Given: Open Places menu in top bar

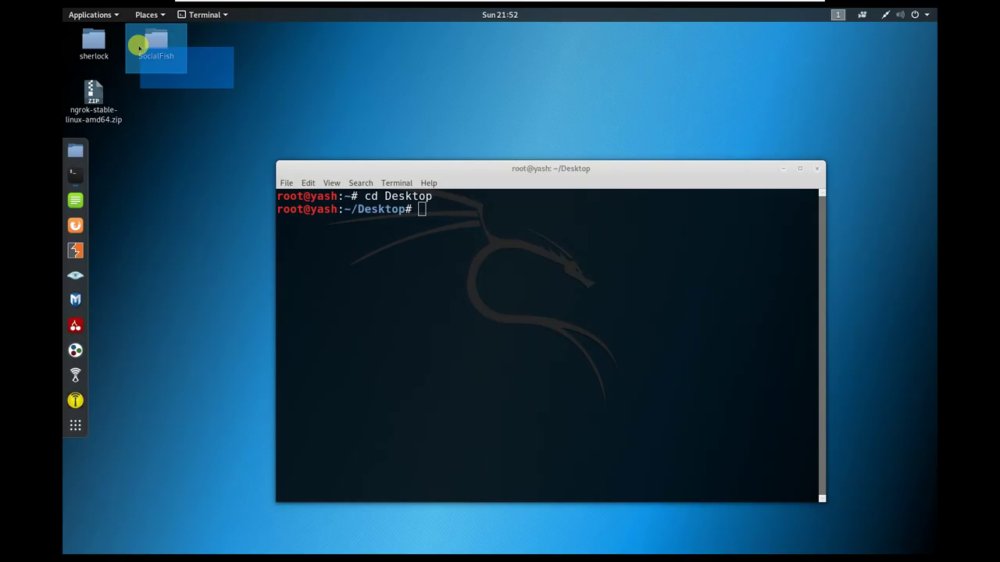Looking at the screenshot, I should click(x=149, y=15).
